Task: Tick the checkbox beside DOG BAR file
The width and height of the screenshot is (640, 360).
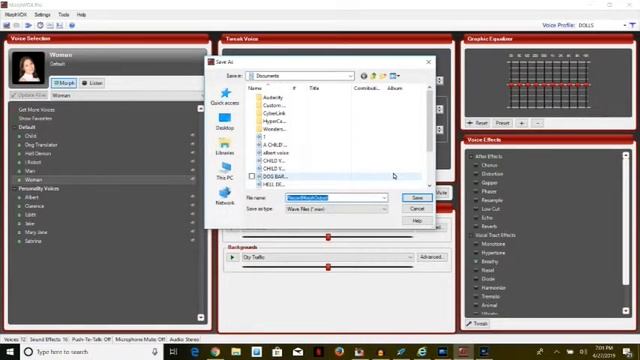Action: [252, 176]
